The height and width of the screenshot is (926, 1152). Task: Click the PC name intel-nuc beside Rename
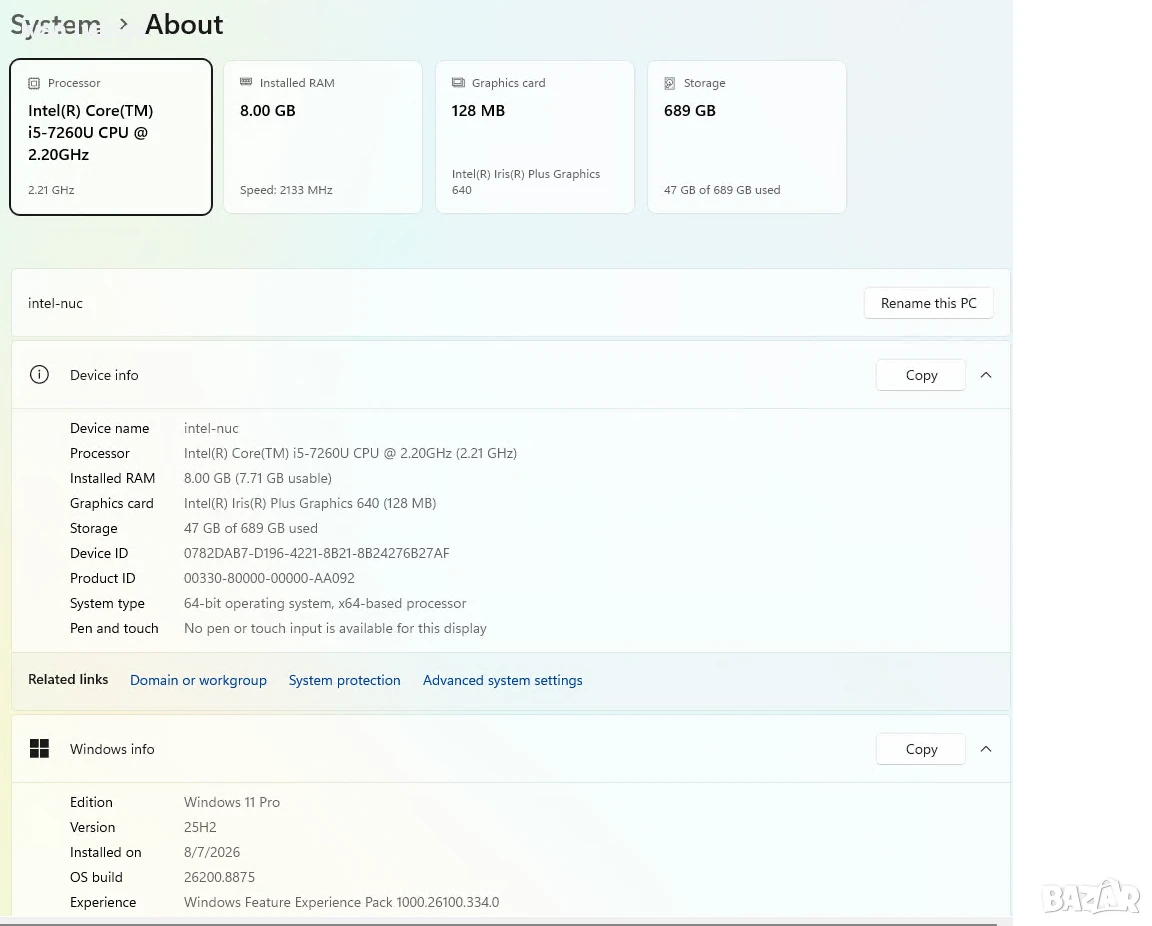[x=55, y=303]
